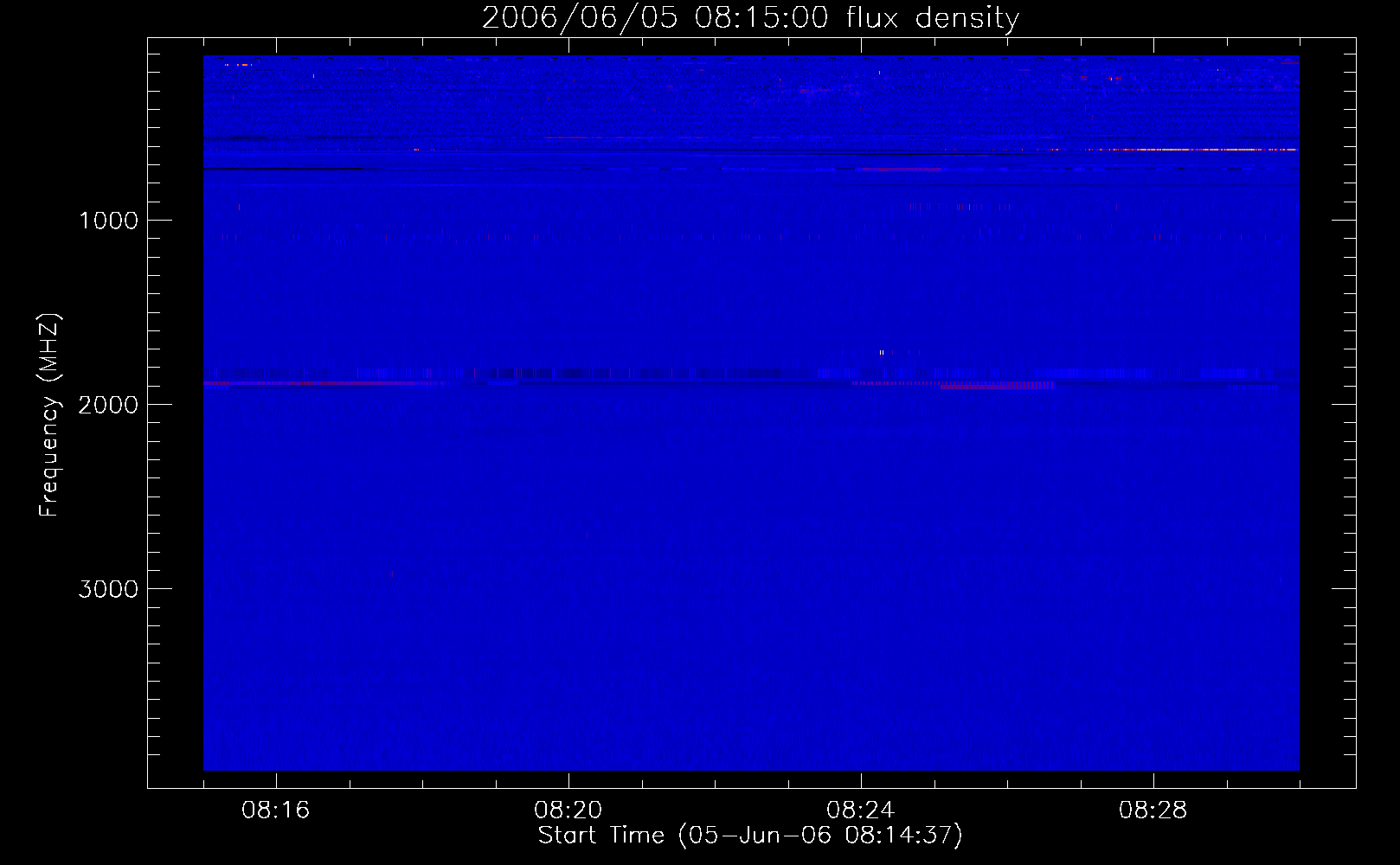Click the 2000 frequency tick label
Viewport: 1400px width, 865px height.
point(108,405)
